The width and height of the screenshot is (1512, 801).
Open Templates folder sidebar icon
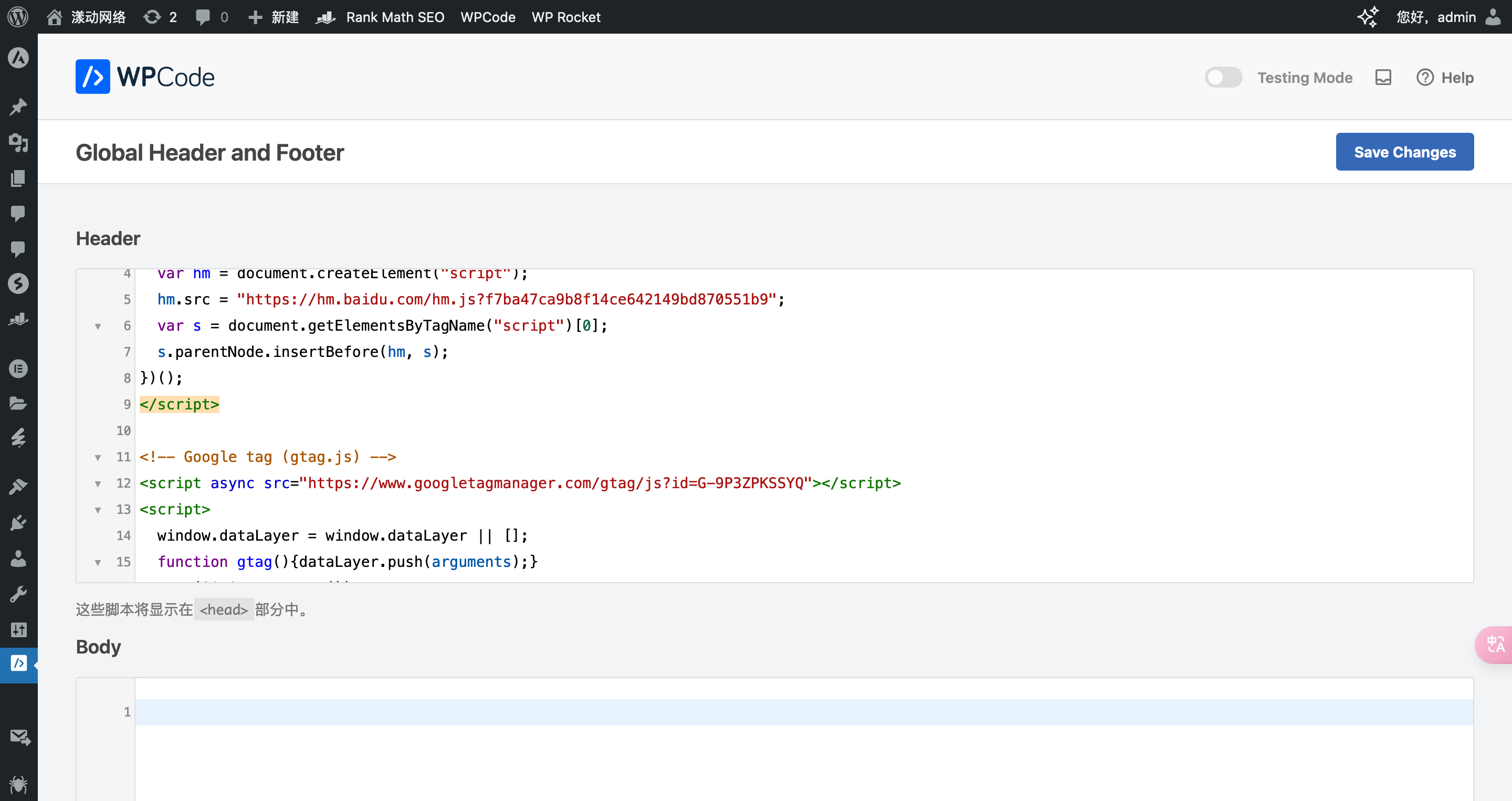(x=19, y=403)
